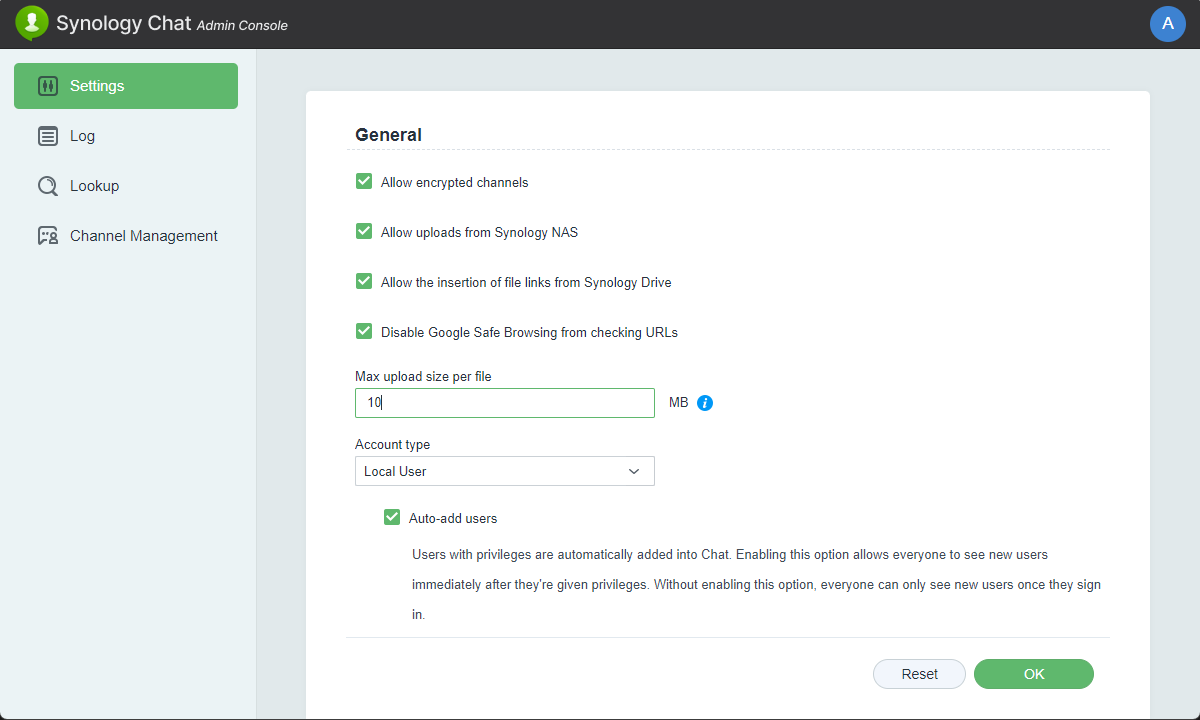Viewport: 1200px width, 720px height.
Task: Go to the Log section
Action: 82,136
